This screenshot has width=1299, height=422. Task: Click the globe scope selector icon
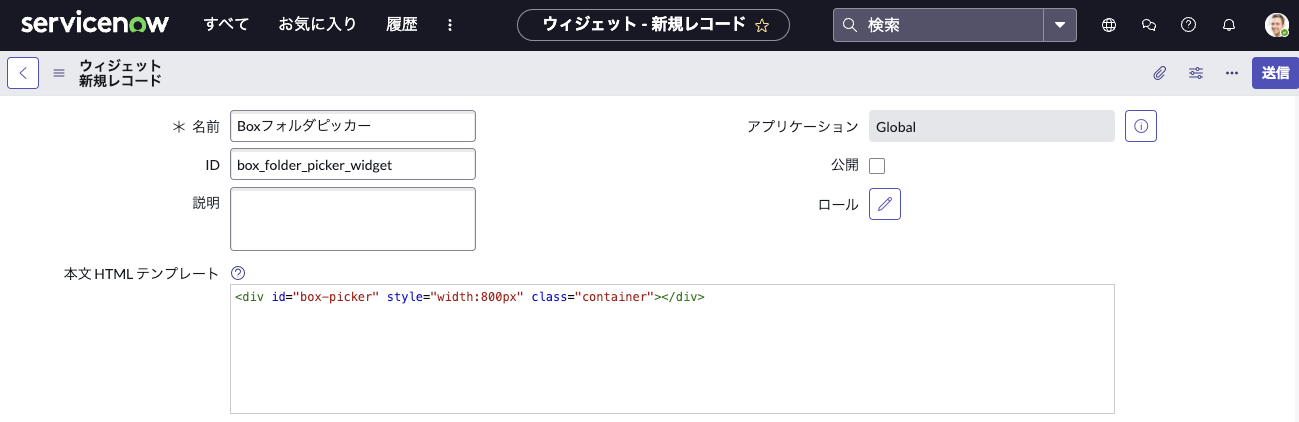1108,25
